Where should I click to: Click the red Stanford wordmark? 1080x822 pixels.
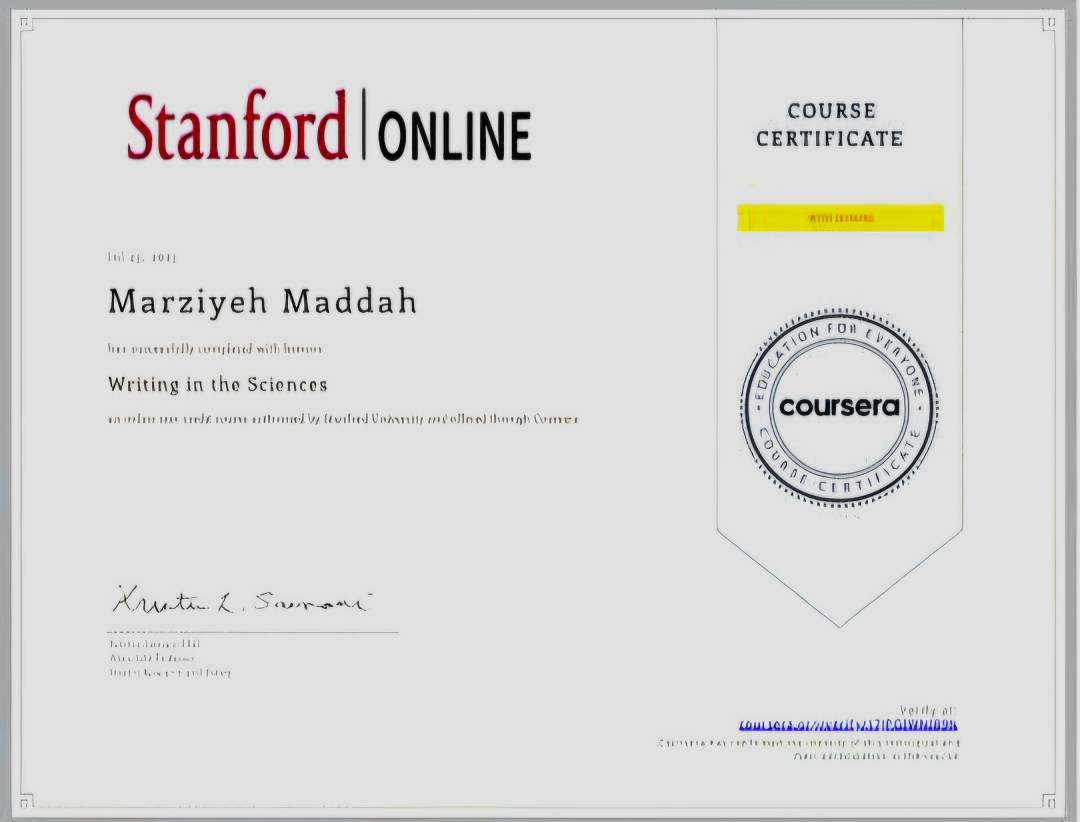point(237,126)
